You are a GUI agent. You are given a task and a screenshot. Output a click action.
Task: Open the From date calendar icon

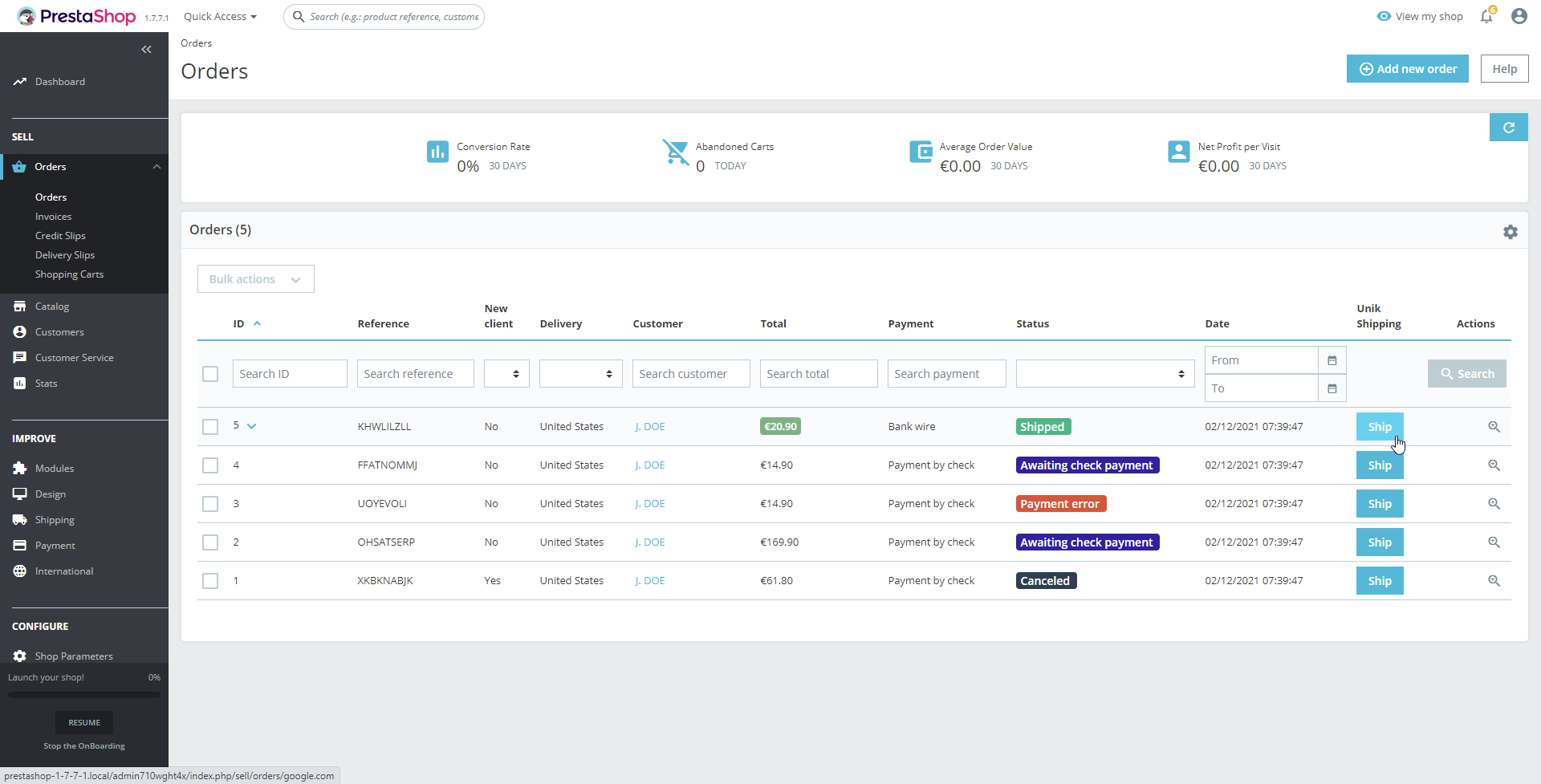coord(1332,360)
